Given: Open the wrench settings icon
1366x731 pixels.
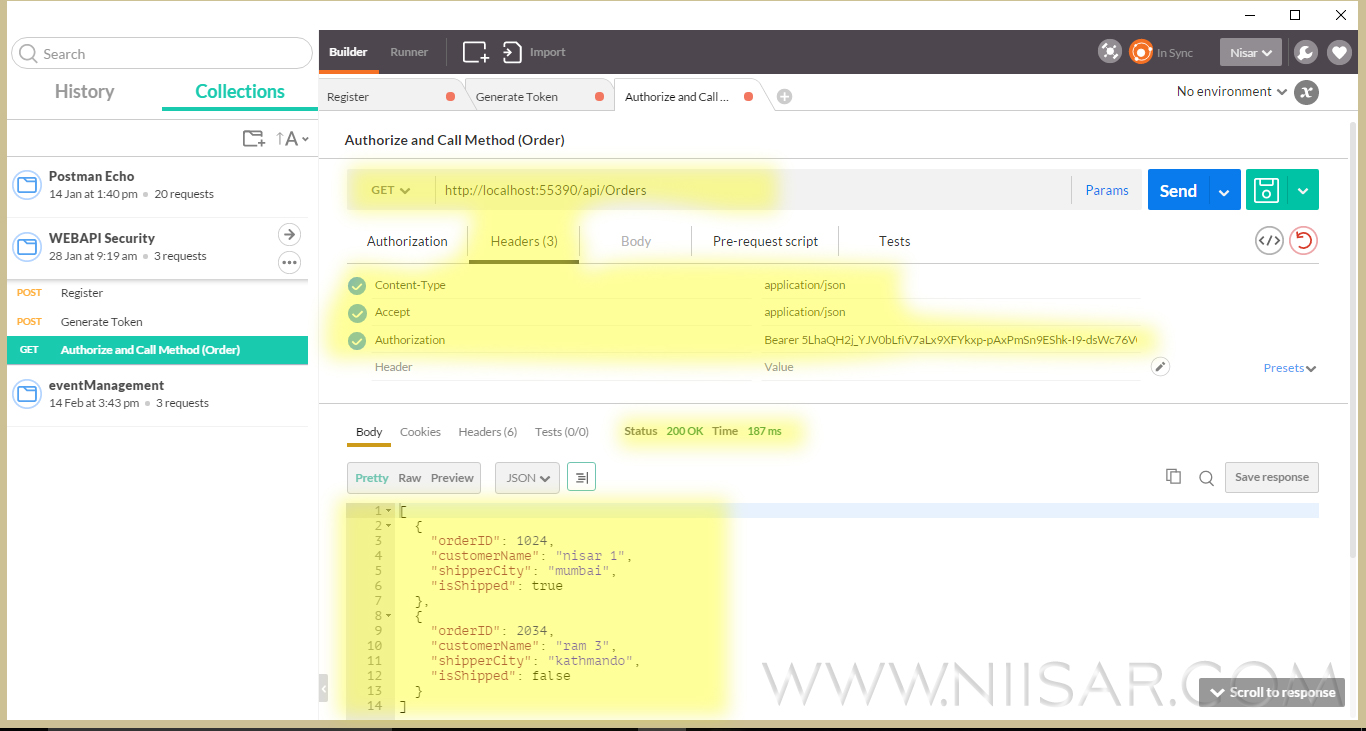Looking at the screenshot, I should coord(1305,52).
